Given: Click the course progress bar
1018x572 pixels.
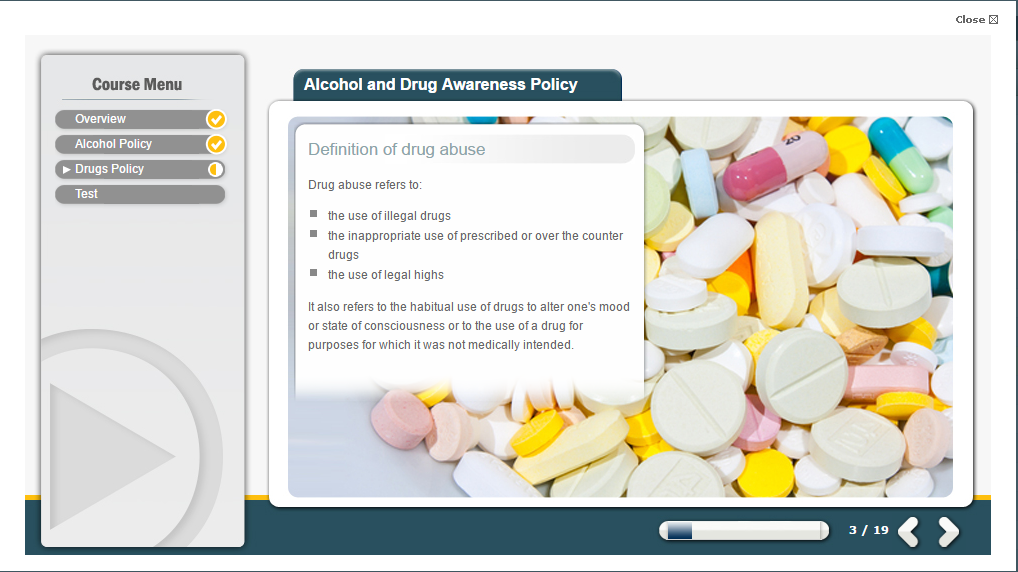Looking at the screenshot, I should 744,530.
